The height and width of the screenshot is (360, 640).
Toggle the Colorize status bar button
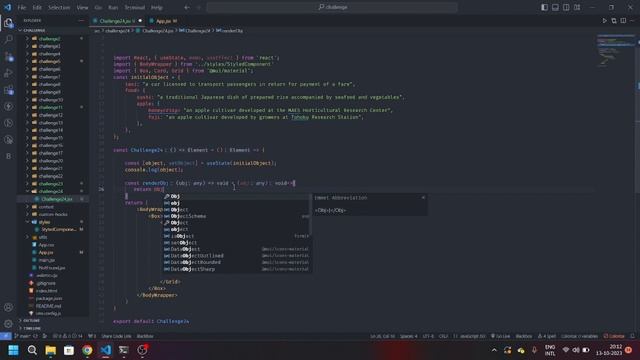point(614,336)
